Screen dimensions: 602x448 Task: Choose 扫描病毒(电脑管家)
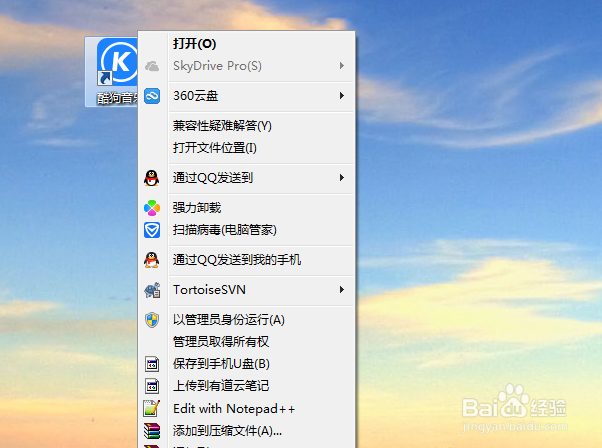(x=246, y=230)
